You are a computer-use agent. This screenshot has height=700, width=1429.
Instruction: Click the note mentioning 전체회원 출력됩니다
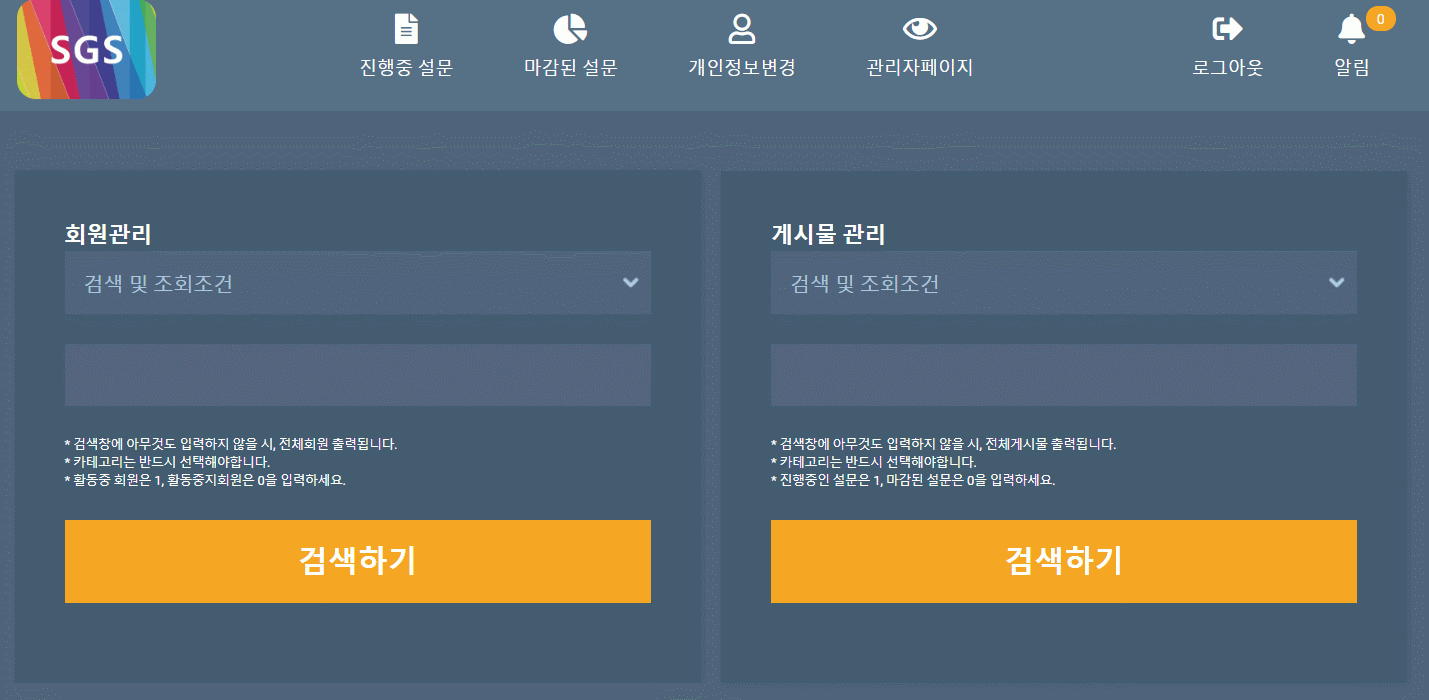(231, 444)
